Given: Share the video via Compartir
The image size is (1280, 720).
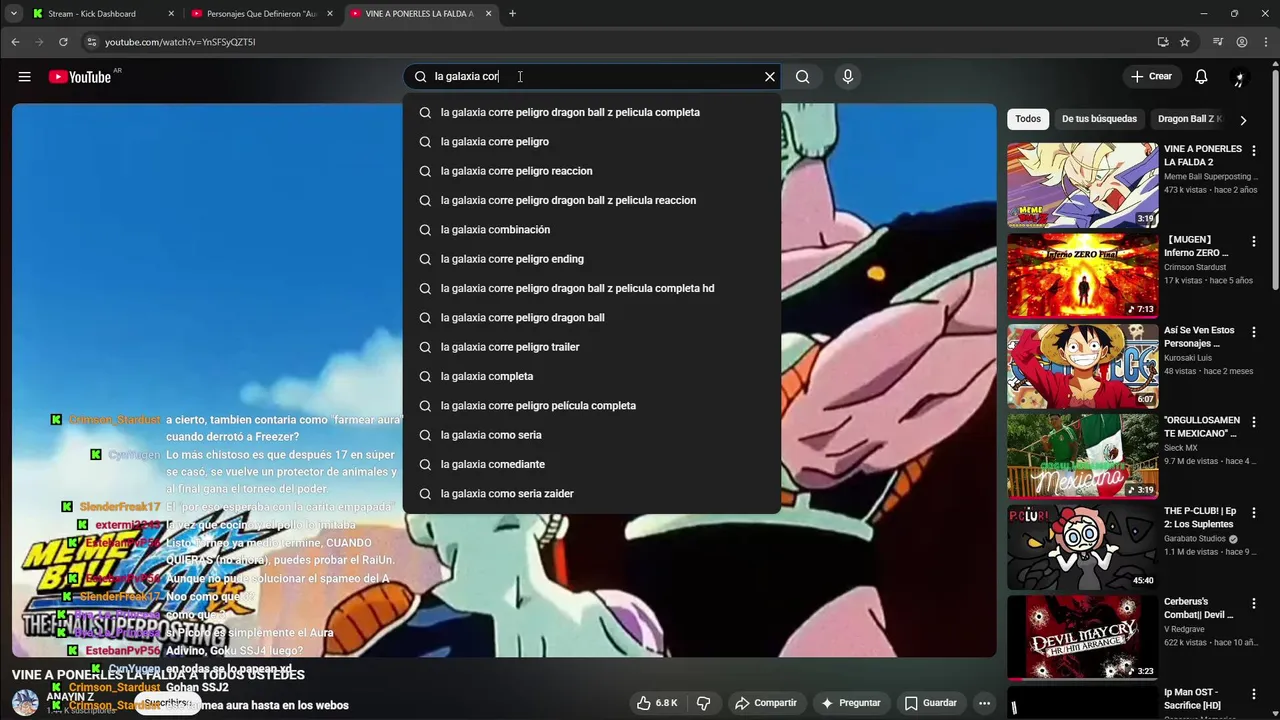Looking at the screenshot, I should [x=766, y=703].
